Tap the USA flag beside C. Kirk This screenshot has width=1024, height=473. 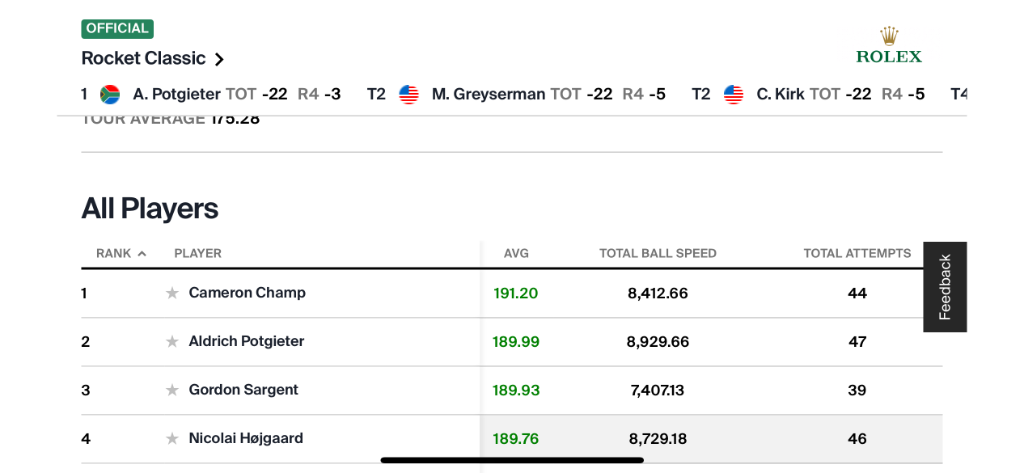pos(733,95)
